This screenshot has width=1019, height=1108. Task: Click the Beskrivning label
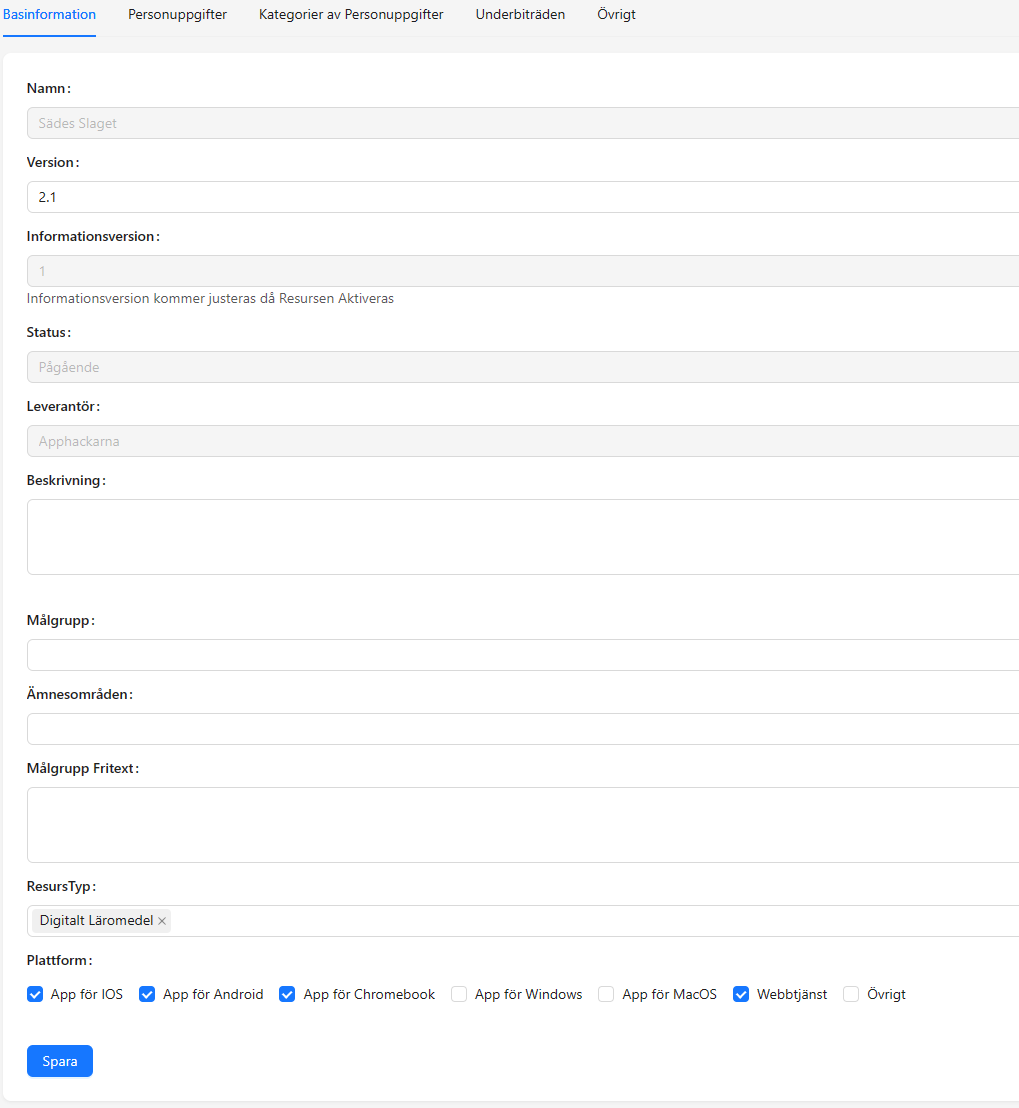pyautogui.click(x=66, y=481)
